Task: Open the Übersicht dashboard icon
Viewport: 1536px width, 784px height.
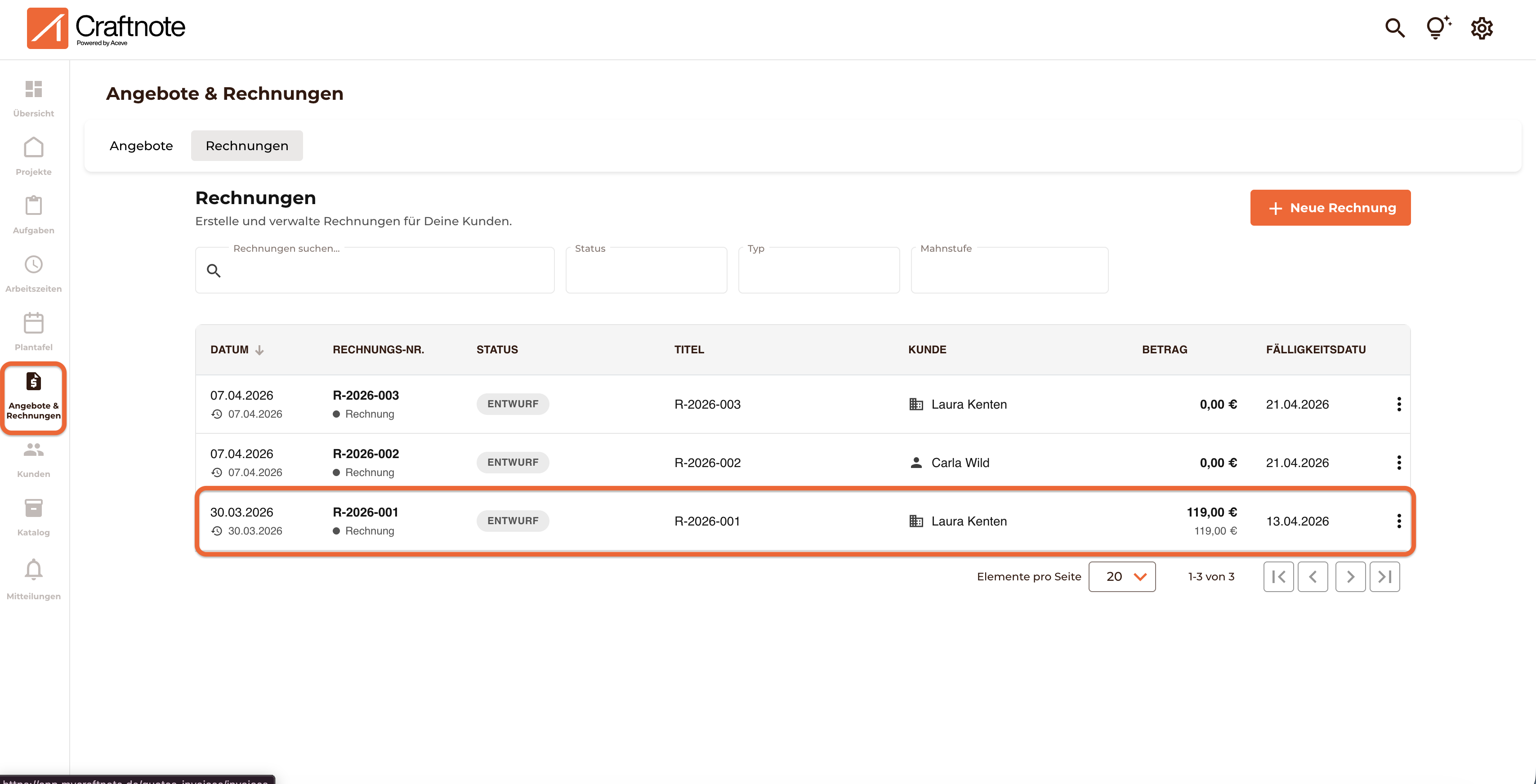Action: tap(33, 89)
